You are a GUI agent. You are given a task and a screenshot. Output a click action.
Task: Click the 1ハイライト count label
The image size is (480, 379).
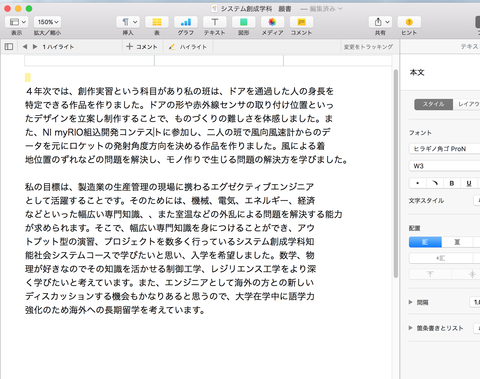pyautogui.click(x=58, y=47)
